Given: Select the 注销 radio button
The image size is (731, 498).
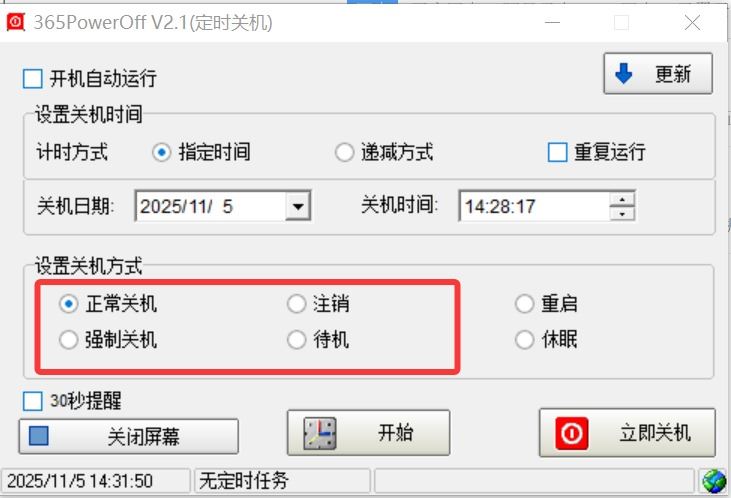Looking at the screenshot, I should pos(297,304).
